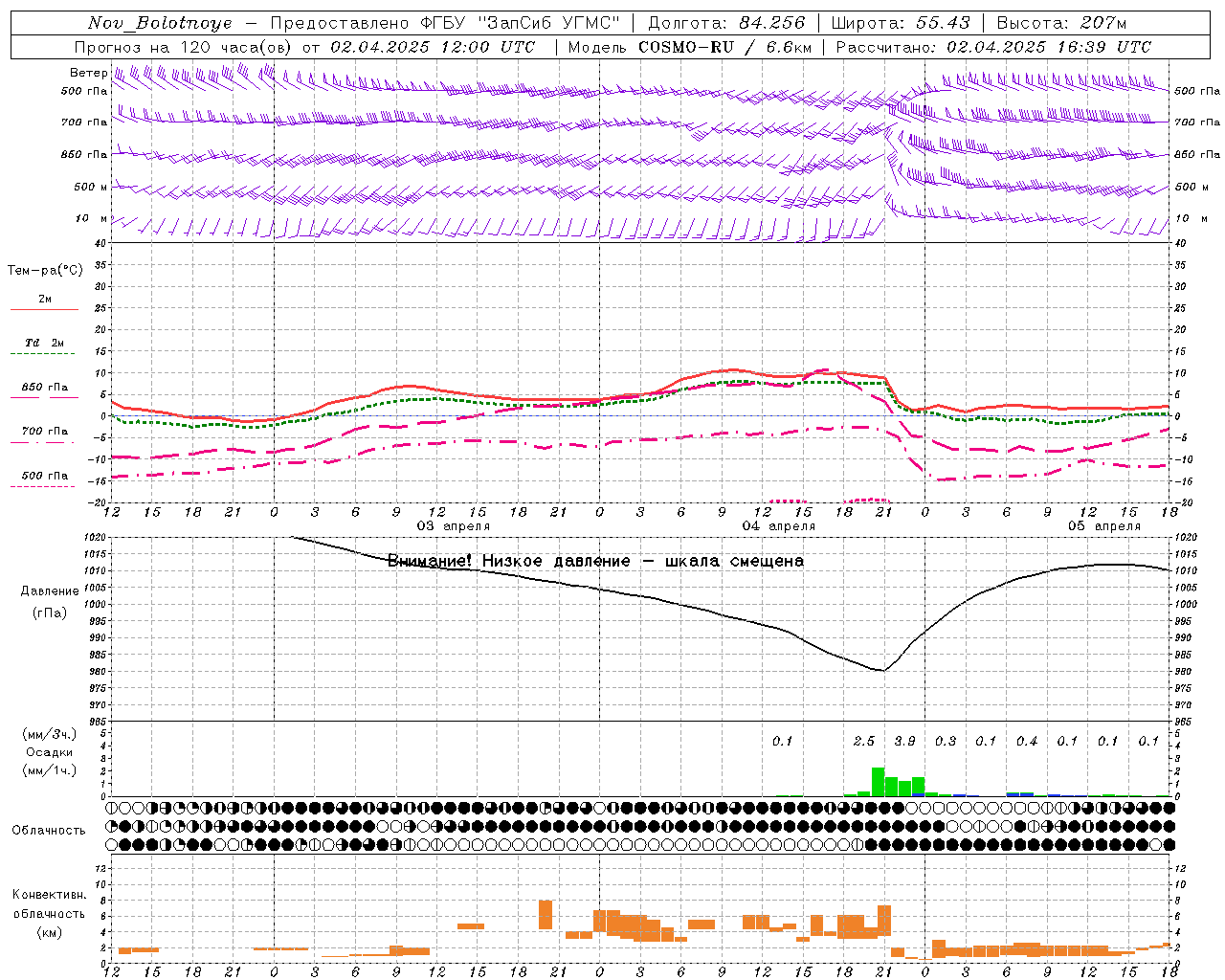Select the 'COSMO-RU / 6.6км' model label
The height and width of the screenshot is (980, 1225).
coord(725,47)
